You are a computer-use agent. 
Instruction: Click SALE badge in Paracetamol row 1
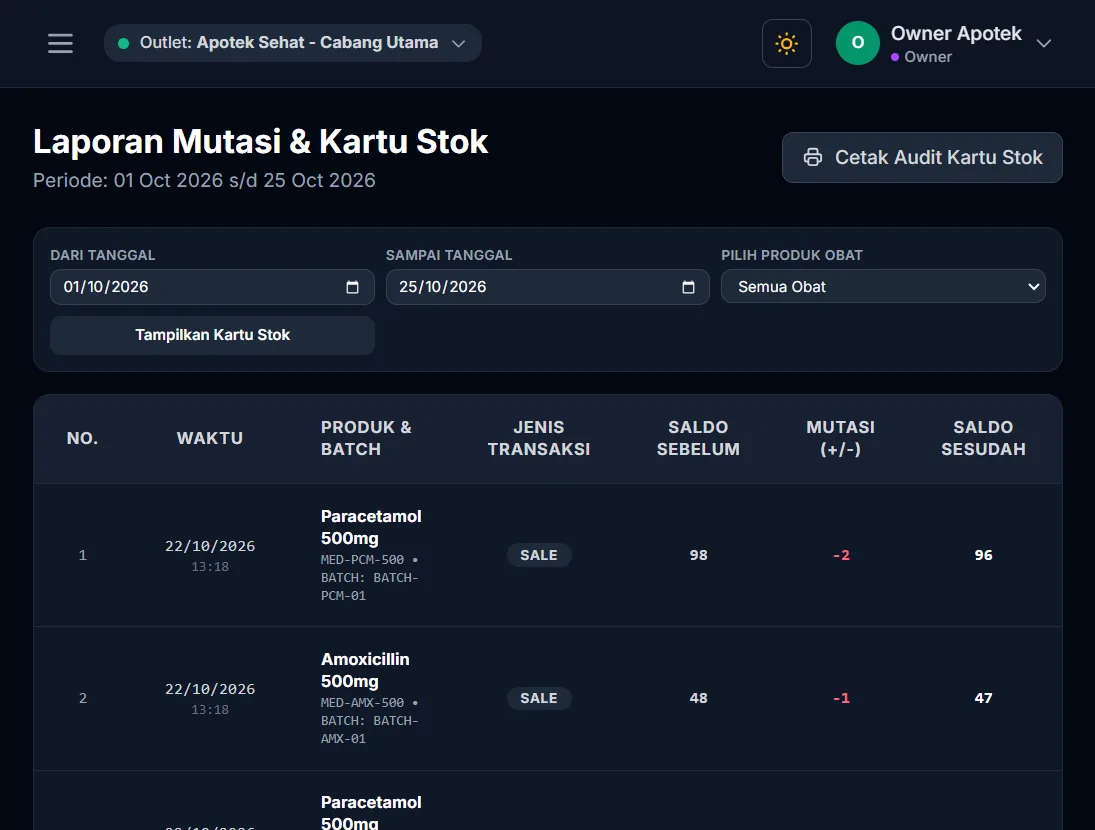538,555
